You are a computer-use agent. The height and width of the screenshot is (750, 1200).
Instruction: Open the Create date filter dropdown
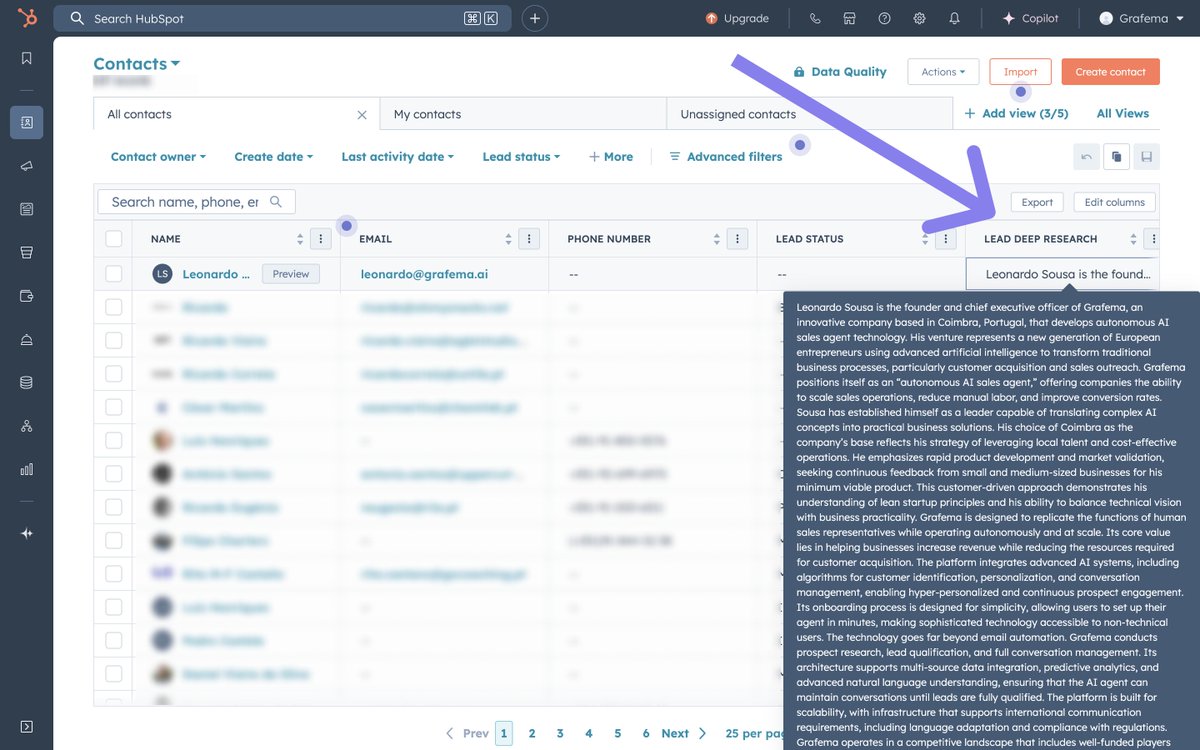point(273,157)
